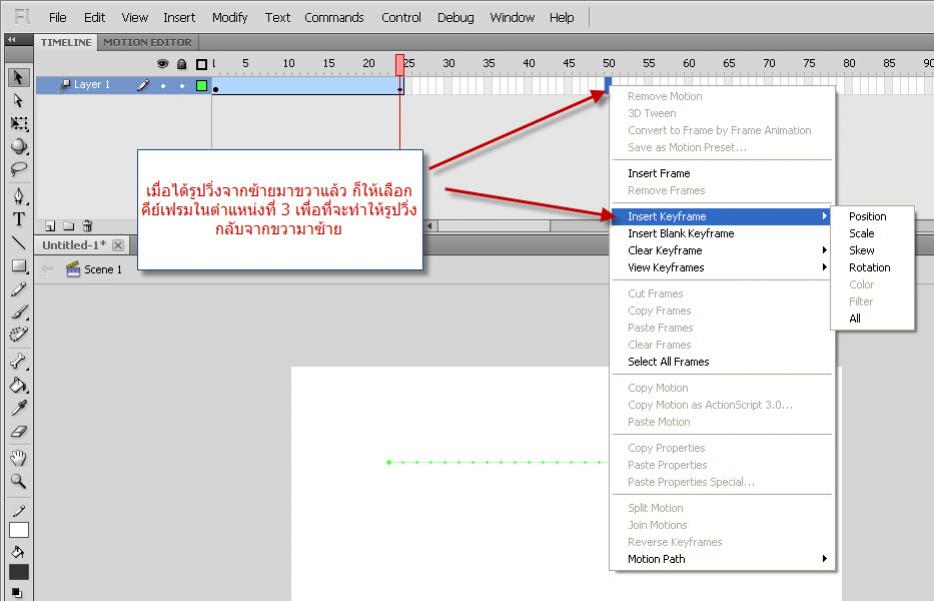Open the File menu

coord(57,17)
